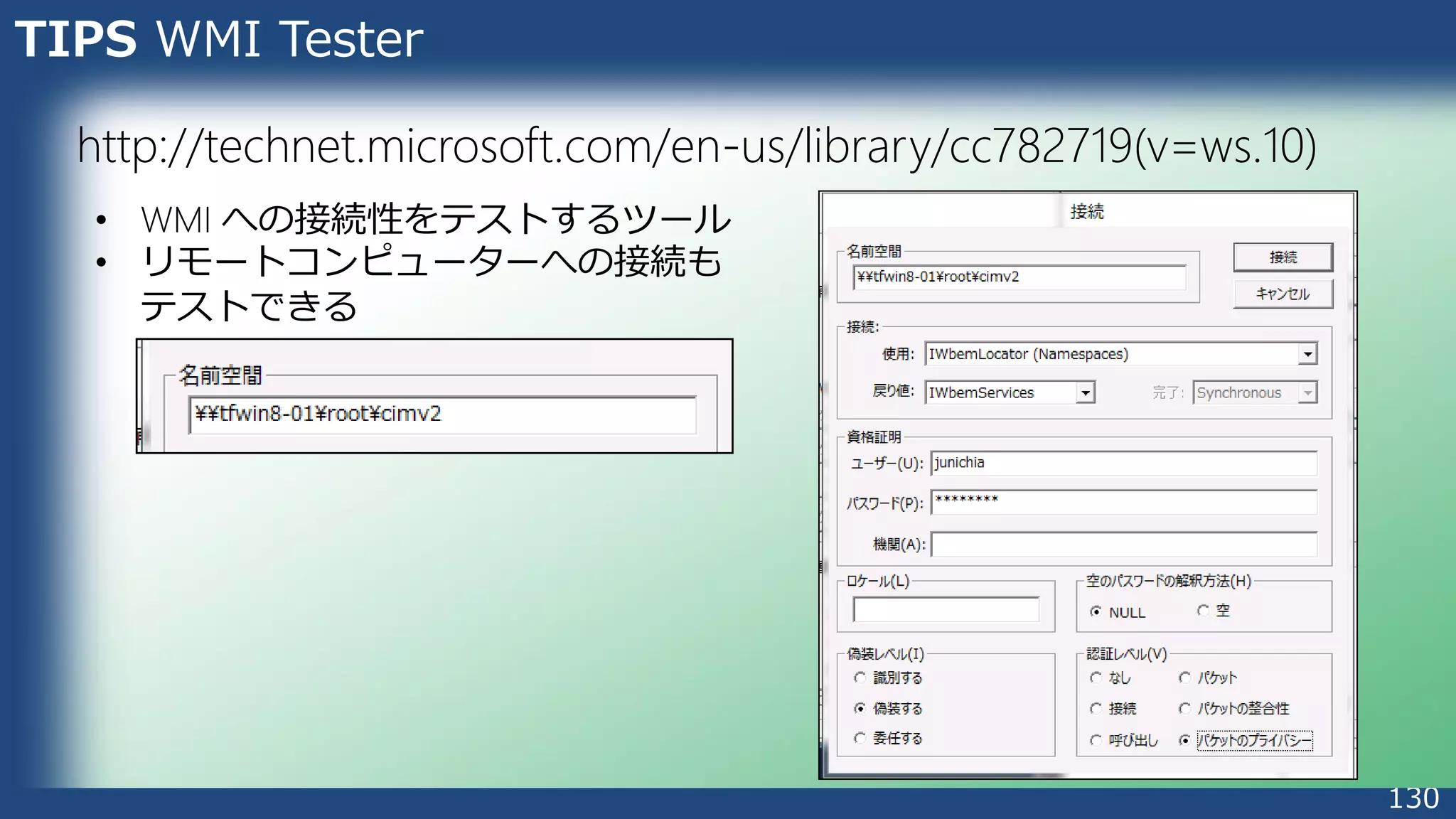1456x819 pixels.
Task: Choose パケットの整合性 authentication level
Action: pyautogui.click(x=1185, y=708)
